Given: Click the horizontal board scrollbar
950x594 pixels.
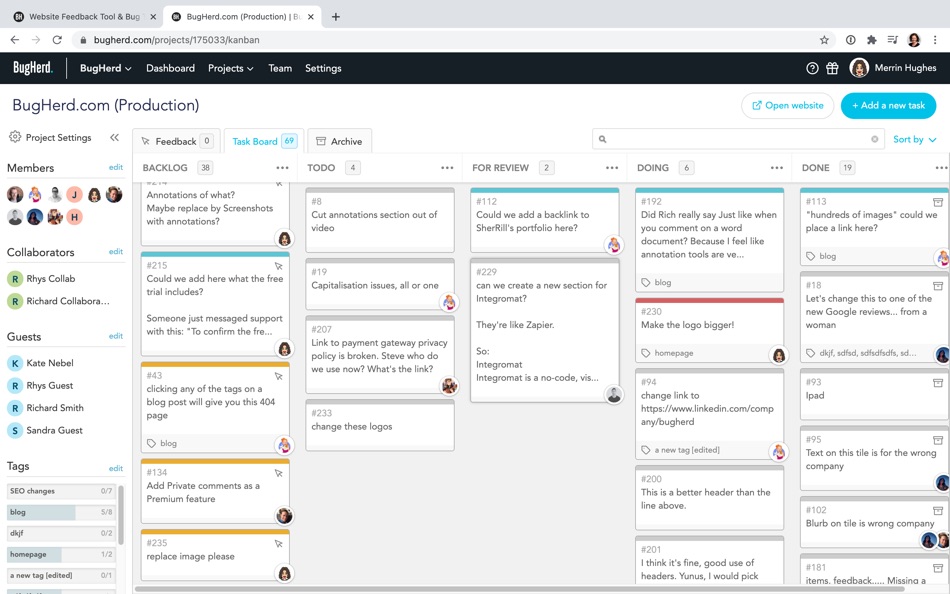Looking at the screenshot, I should tap(519, 589).
